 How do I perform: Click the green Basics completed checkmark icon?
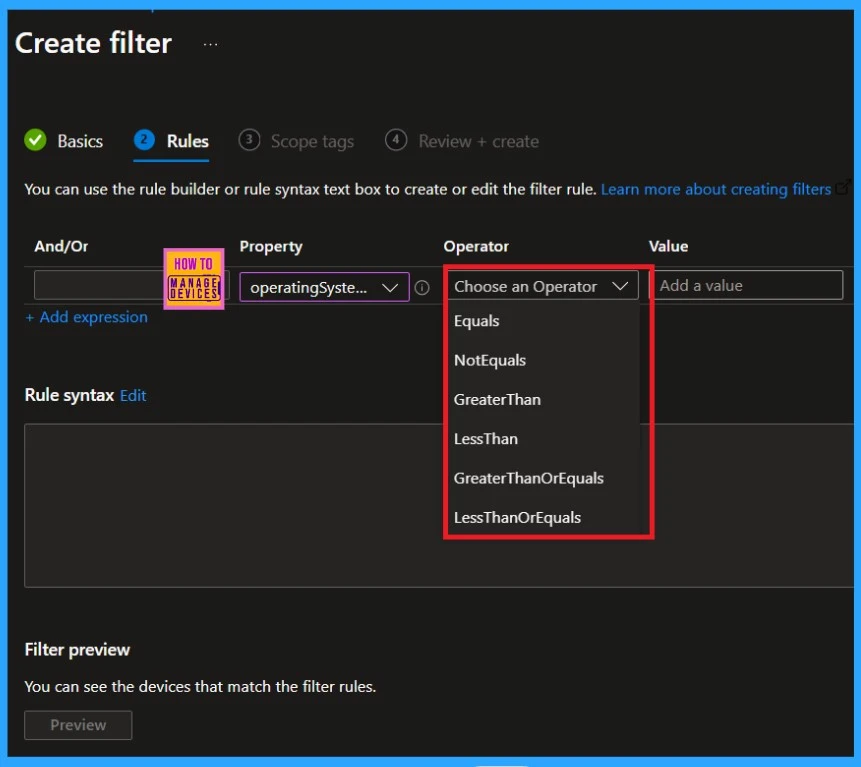click(35, 140)
